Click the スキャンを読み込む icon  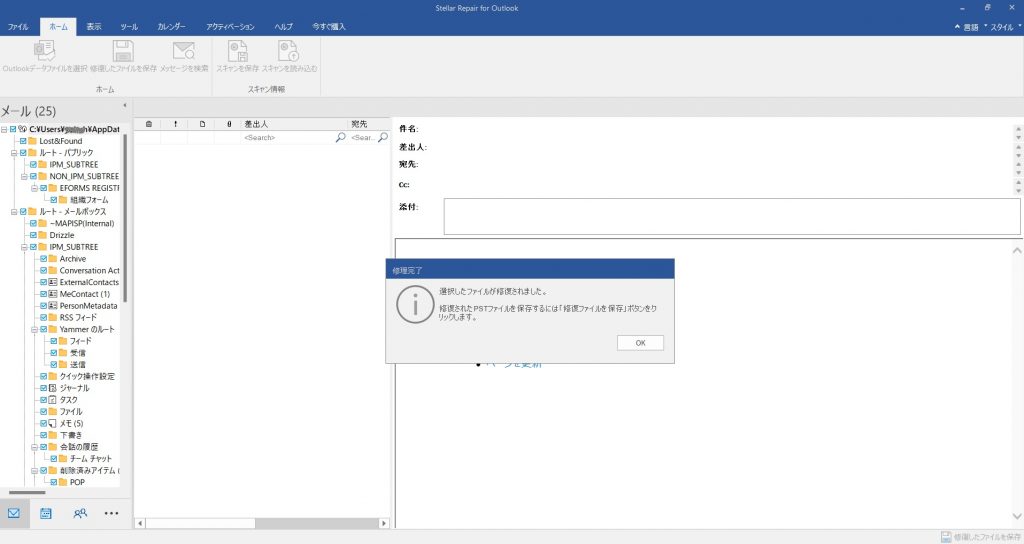288,50
